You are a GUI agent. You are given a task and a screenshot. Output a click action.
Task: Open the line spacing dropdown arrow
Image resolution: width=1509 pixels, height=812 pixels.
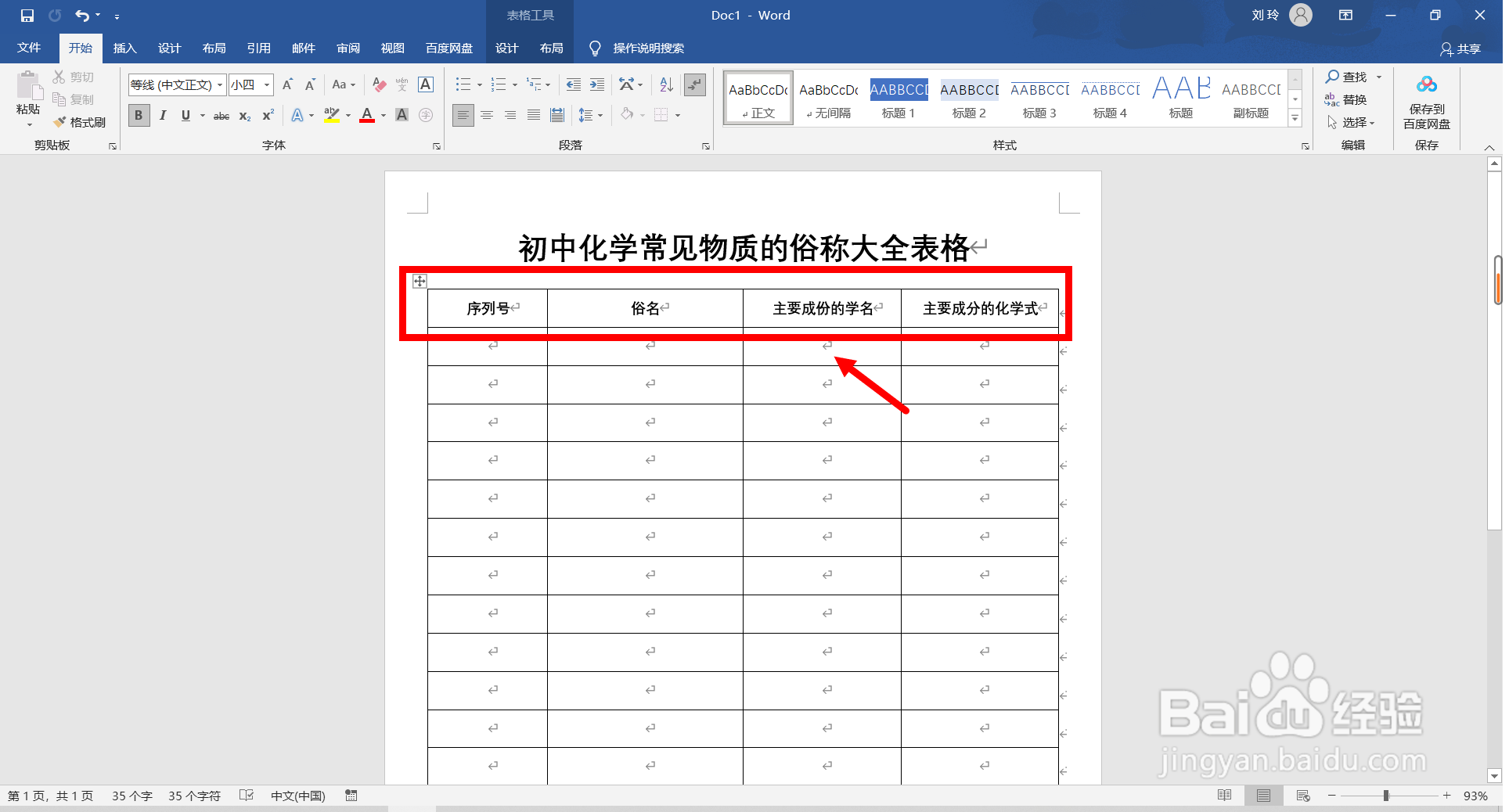pos(600,115)
